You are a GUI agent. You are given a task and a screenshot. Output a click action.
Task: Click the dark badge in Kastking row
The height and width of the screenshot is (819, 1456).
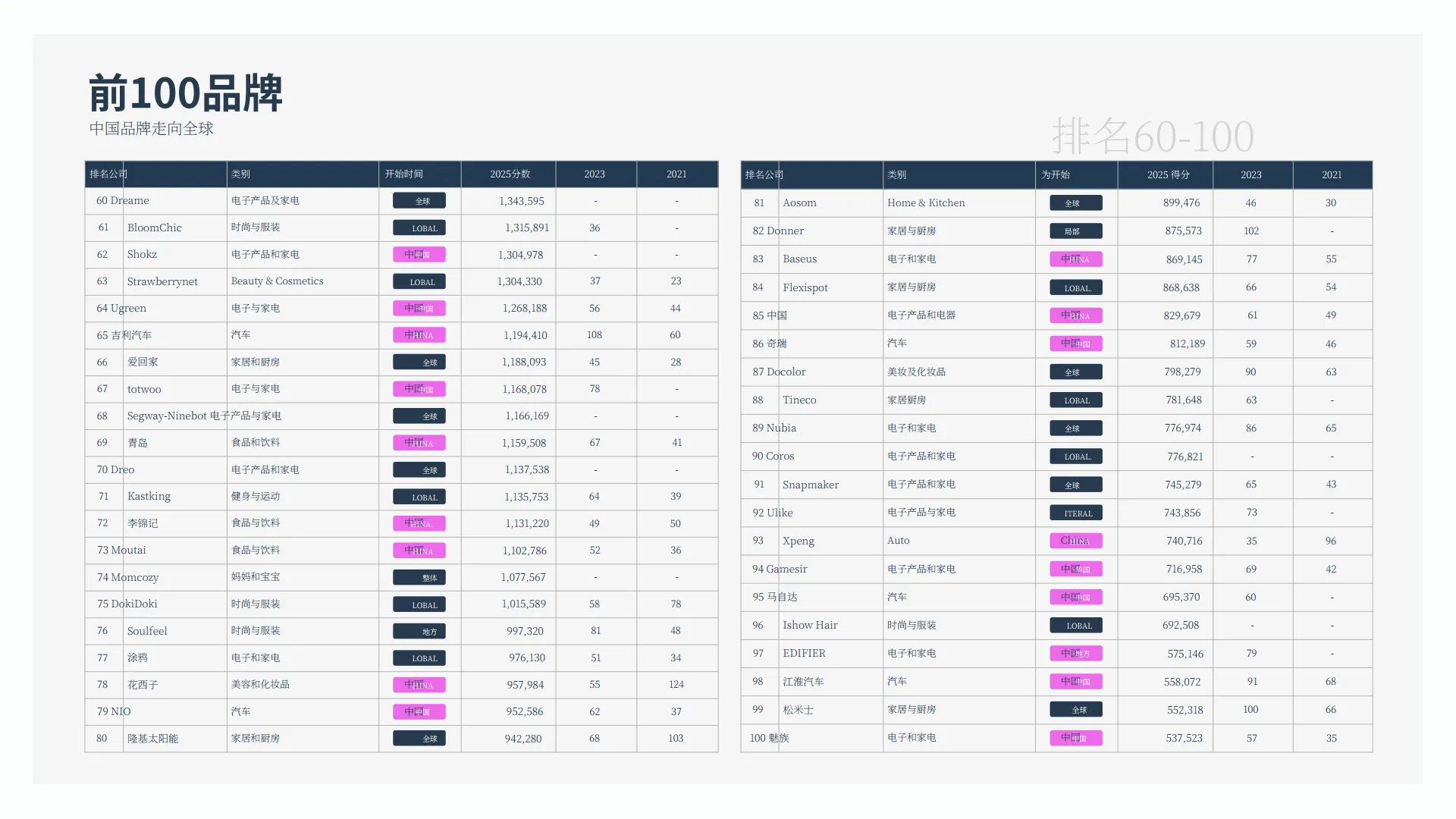pos(419,497)
